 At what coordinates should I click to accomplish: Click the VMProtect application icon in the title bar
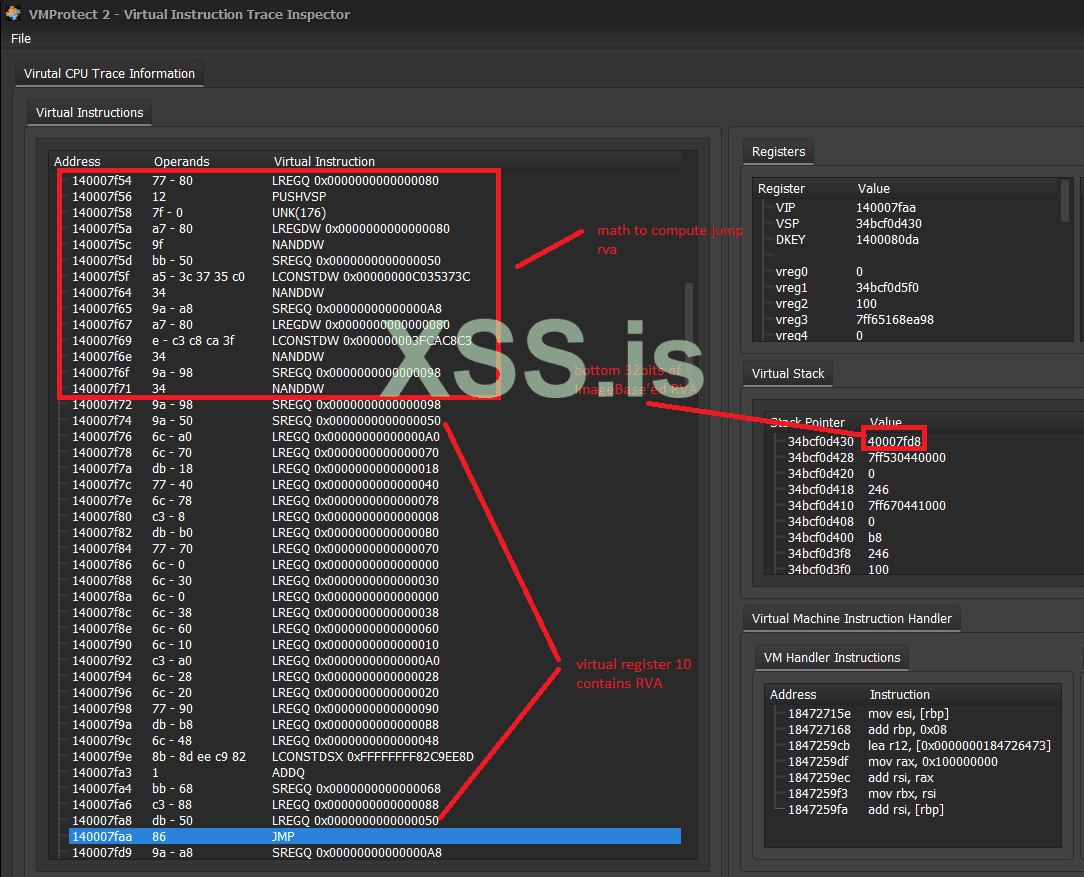tap(12, 13)
